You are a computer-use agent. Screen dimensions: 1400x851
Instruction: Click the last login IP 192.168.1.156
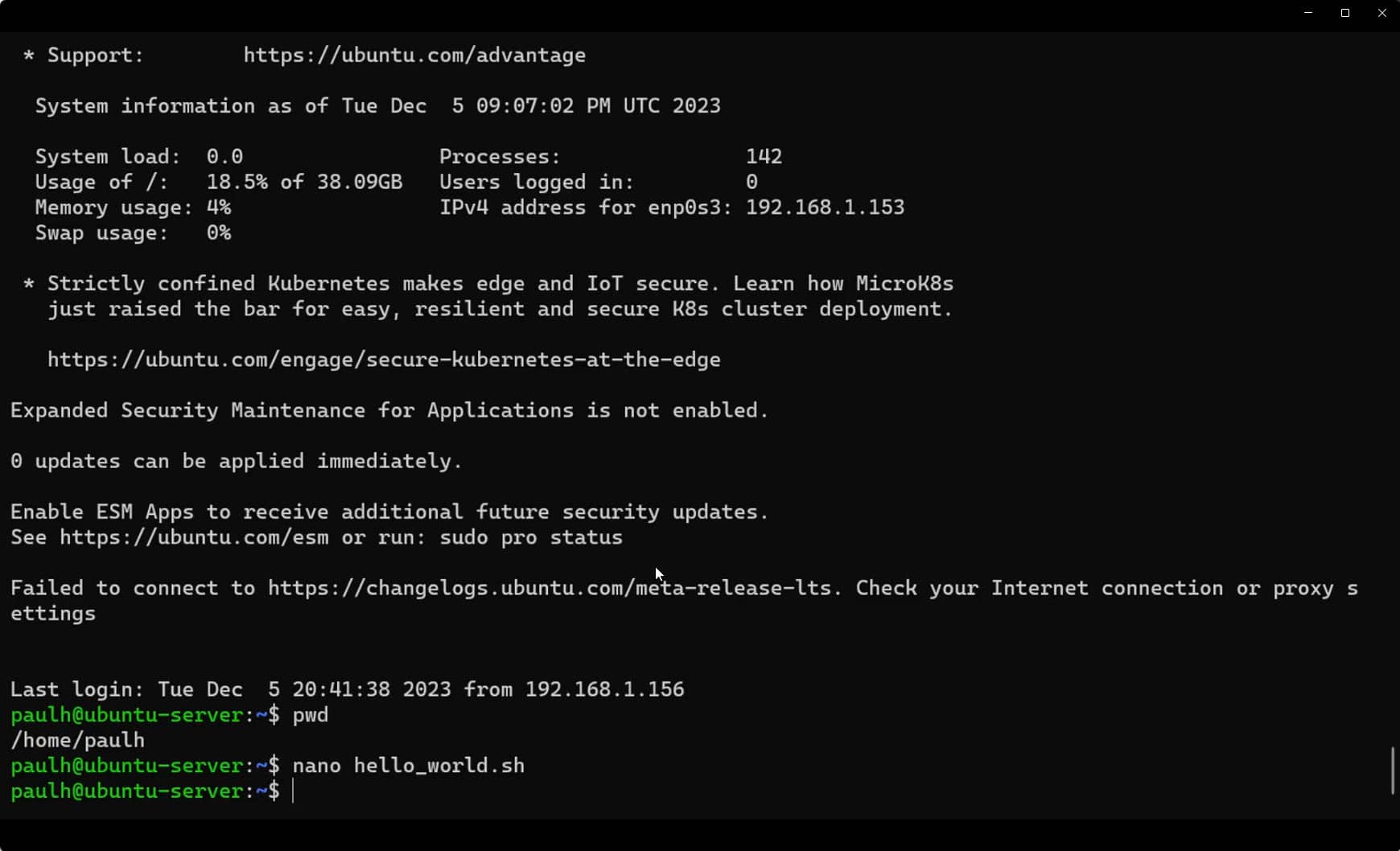[x=604, y=689]
